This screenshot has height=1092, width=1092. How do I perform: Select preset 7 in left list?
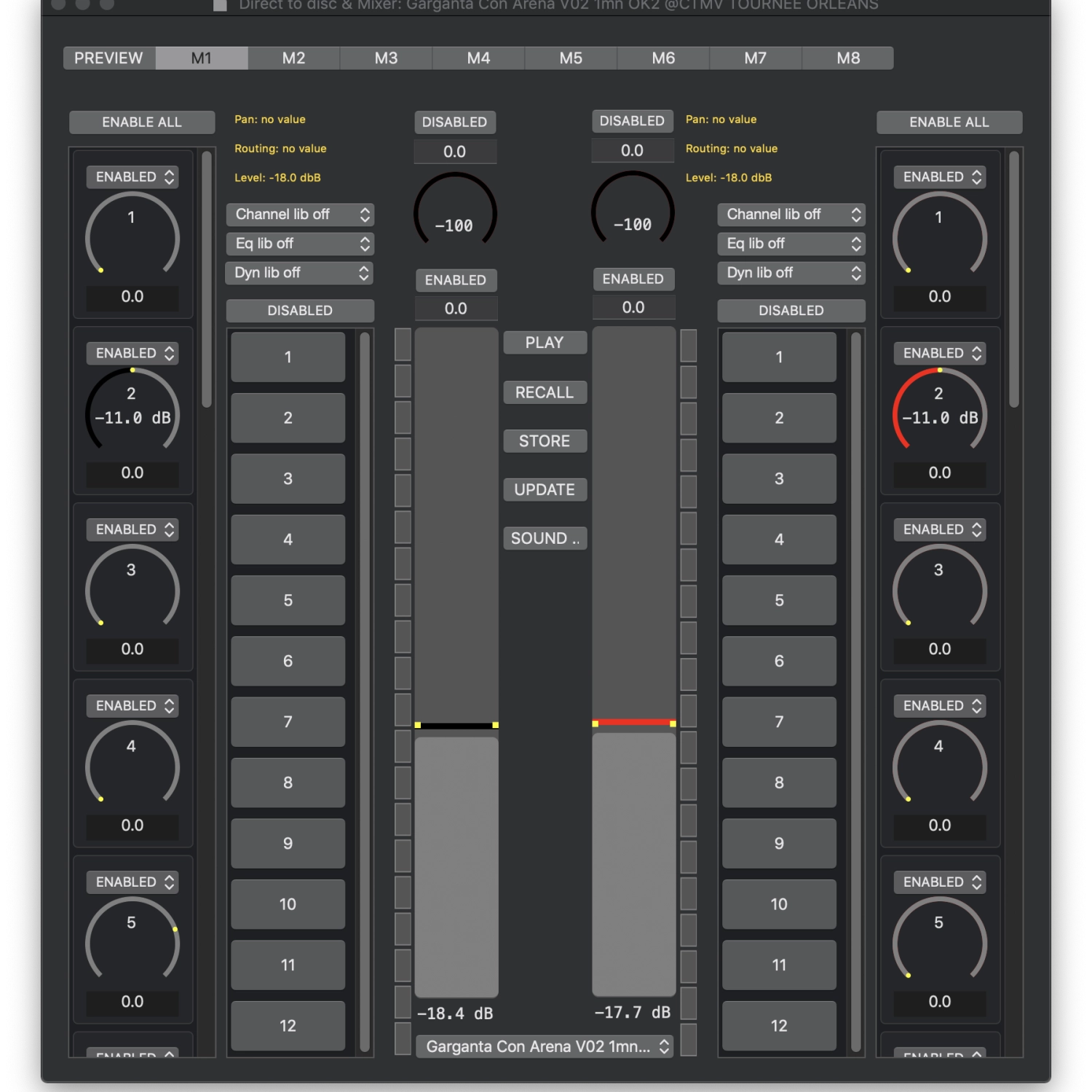point(288,722)
